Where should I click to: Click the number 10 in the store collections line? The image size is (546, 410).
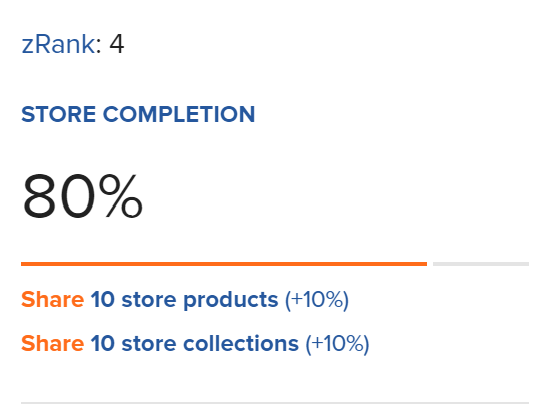pyautogui.click(x=103, y=343)
